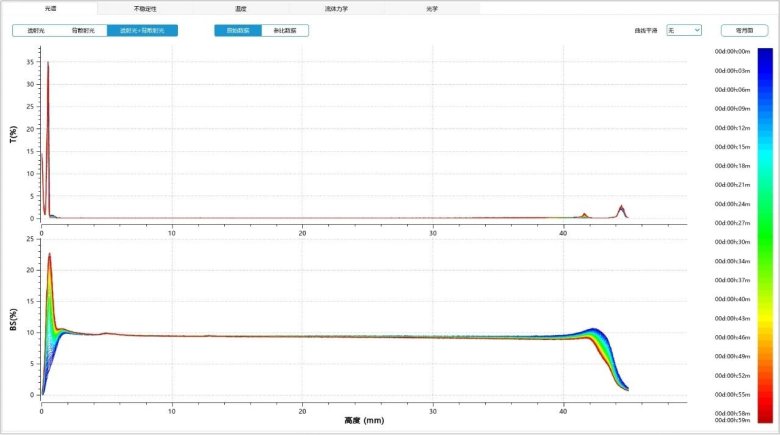
Task: Select the tab between 不稳定性 and 流体力学
Action: (241, 8)
